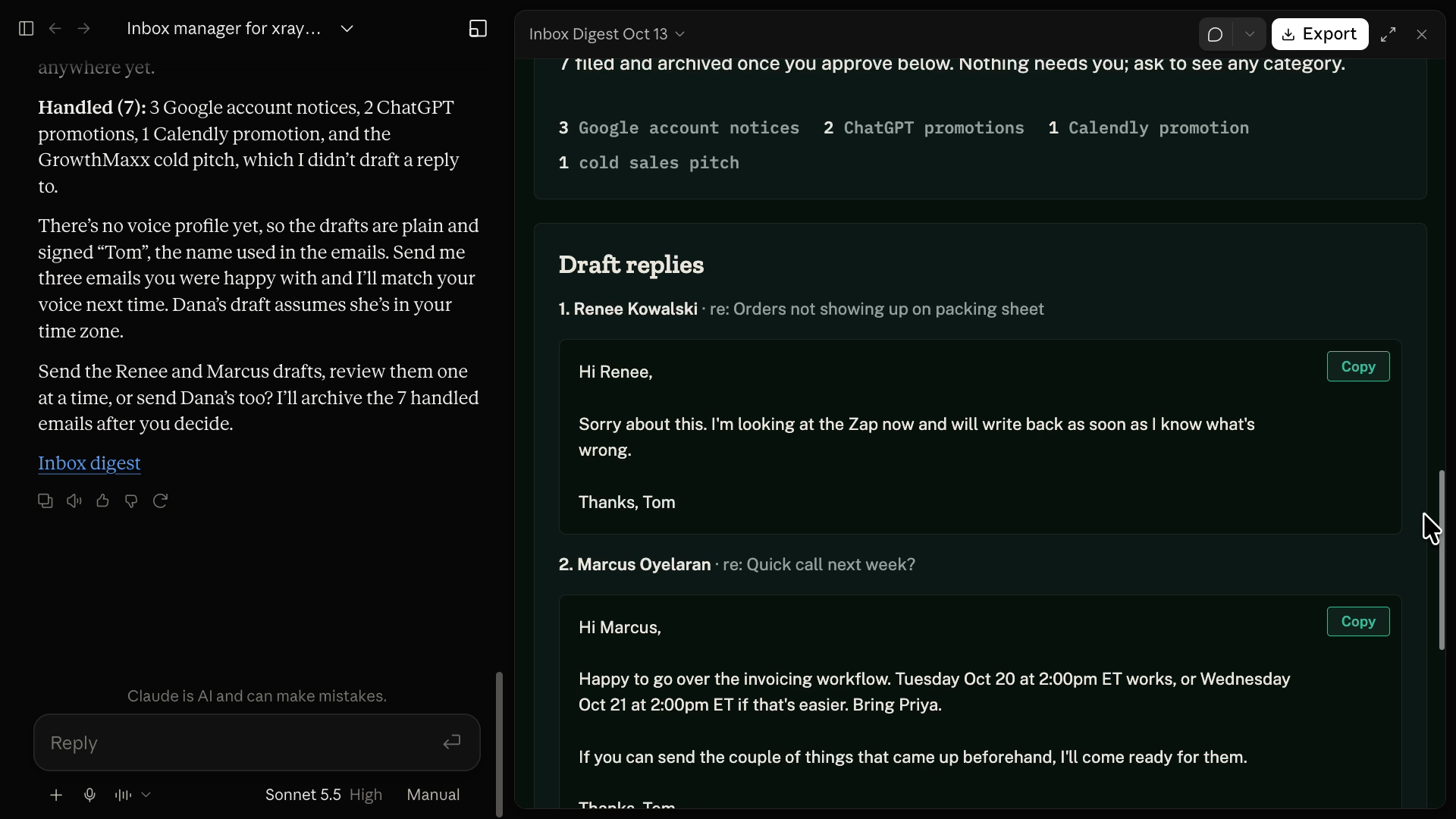
Task: Click "1 cold sales pitch" category text
Action: 648,163
